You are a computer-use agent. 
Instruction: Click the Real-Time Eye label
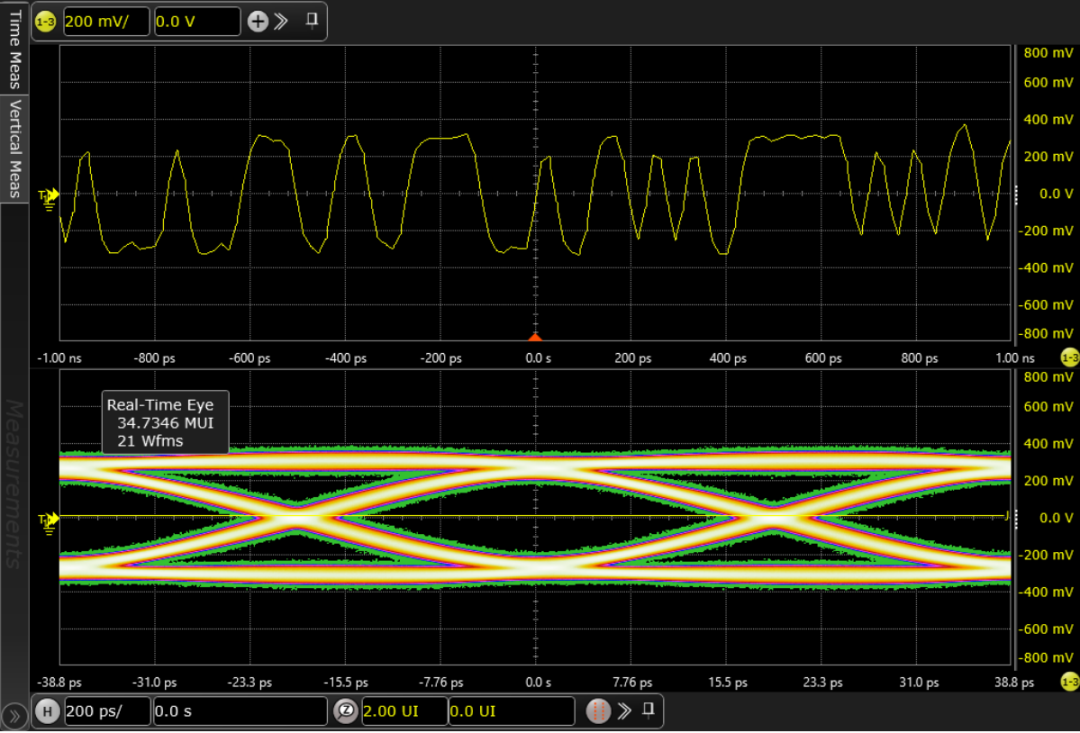[160, 405]
